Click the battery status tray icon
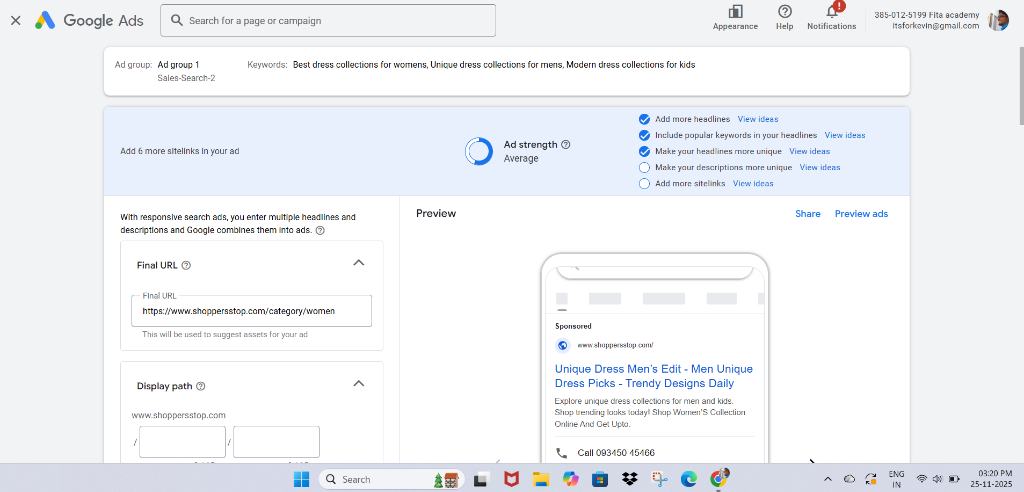The width and height of the screenshot is (1024, 492). pos(953,479)
